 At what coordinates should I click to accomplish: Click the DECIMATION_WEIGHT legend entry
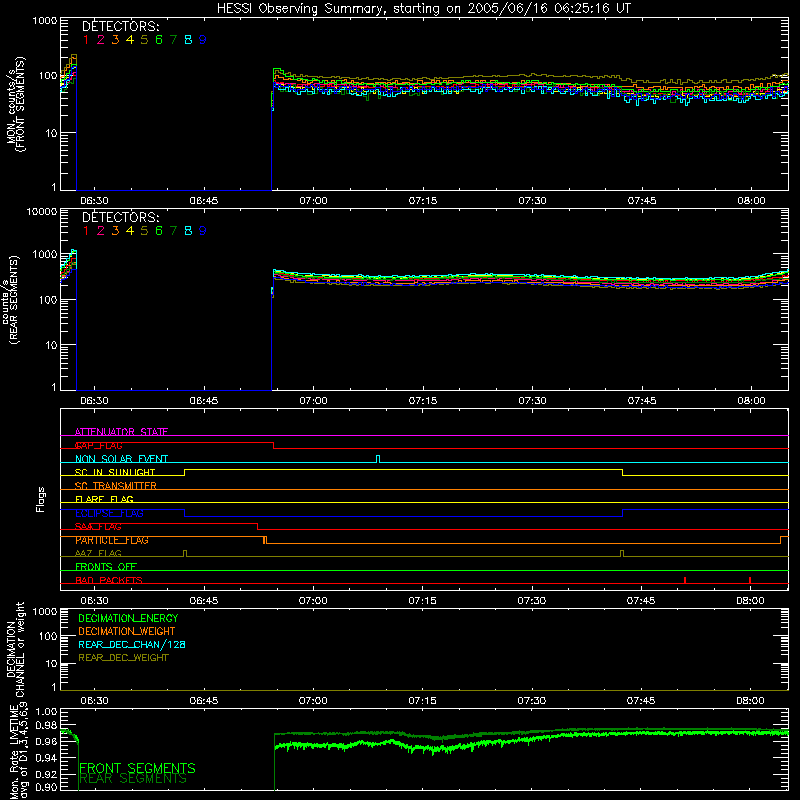point(127,631)
